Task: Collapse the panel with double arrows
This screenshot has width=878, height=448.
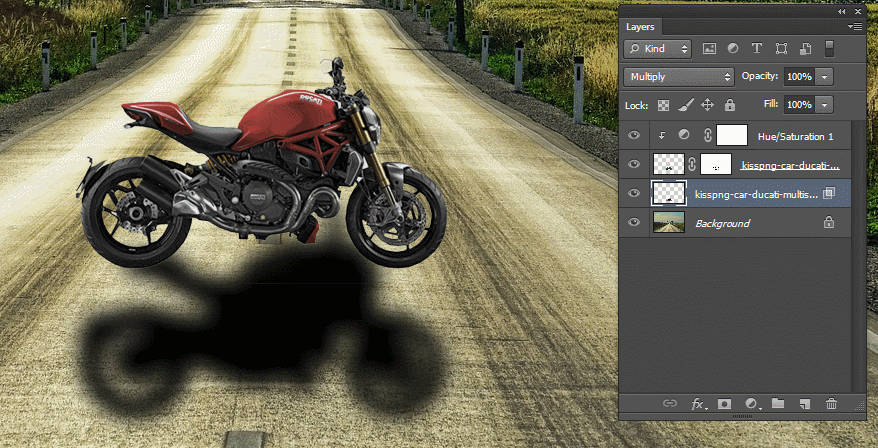Action: 842,11
